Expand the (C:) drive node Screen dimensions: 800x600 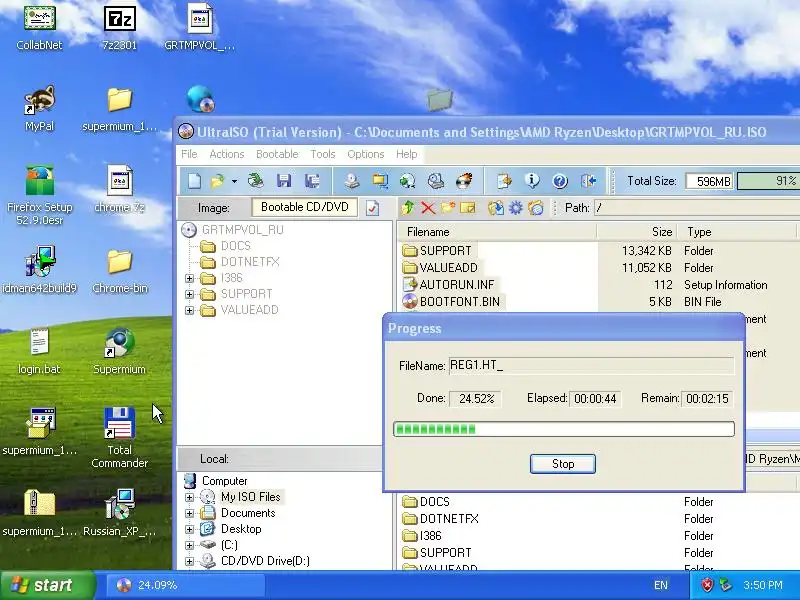[189, 545]
